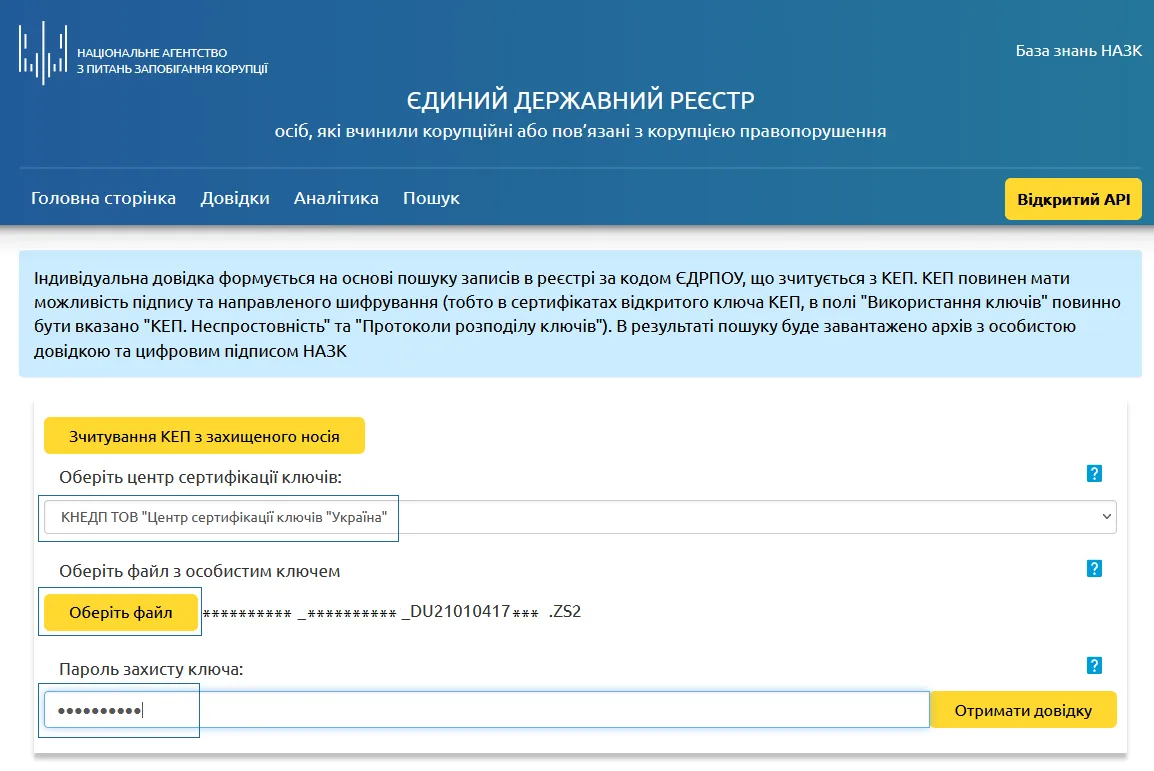Click the registry subtitle about корупційні правопорушення
The width and height of the screenshot is (1154, 771).
click(580, 132)
